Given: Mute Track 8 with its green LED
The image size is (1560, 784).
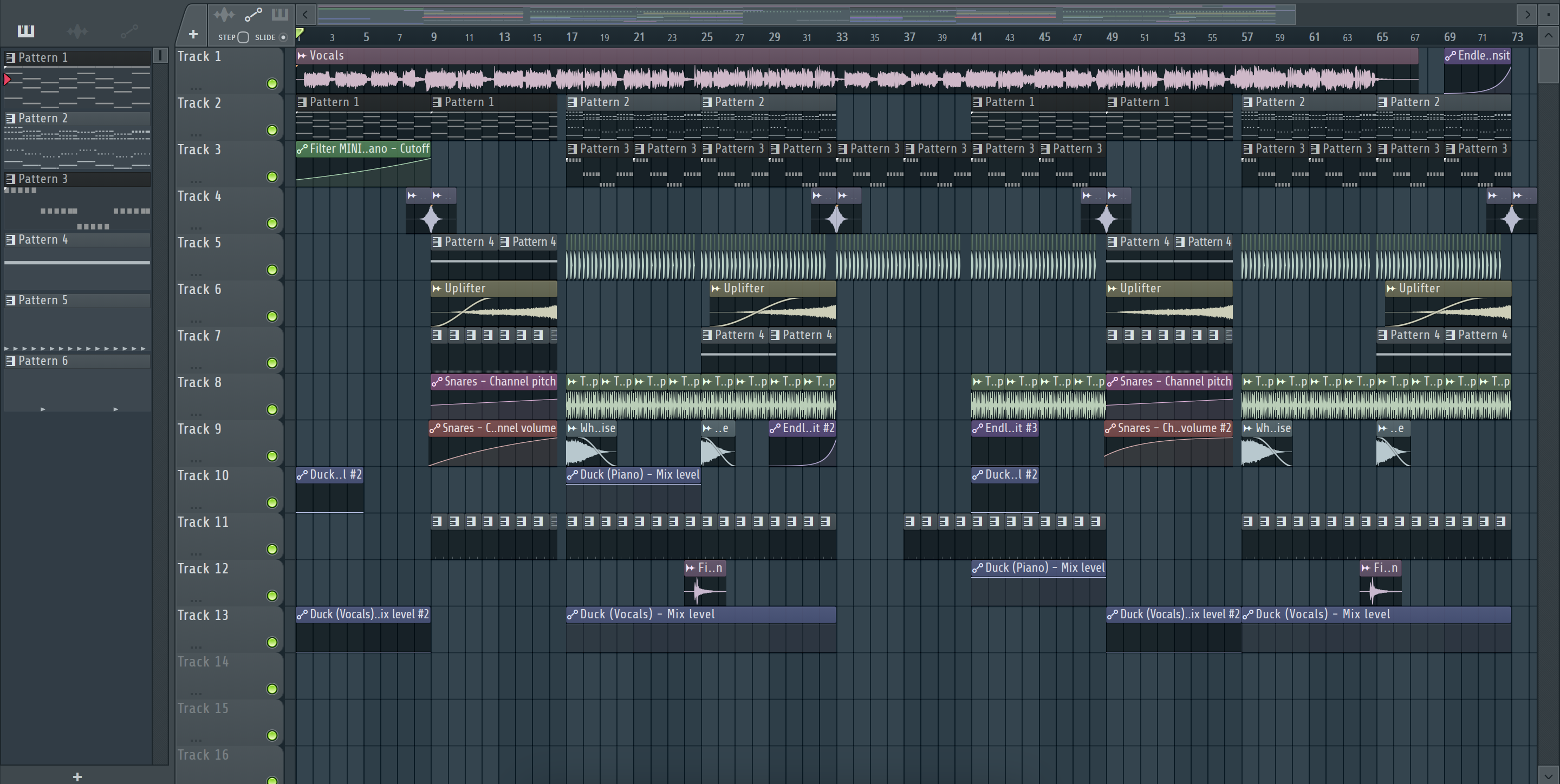Looking at the screenshot, I should [x=272, y=410].
